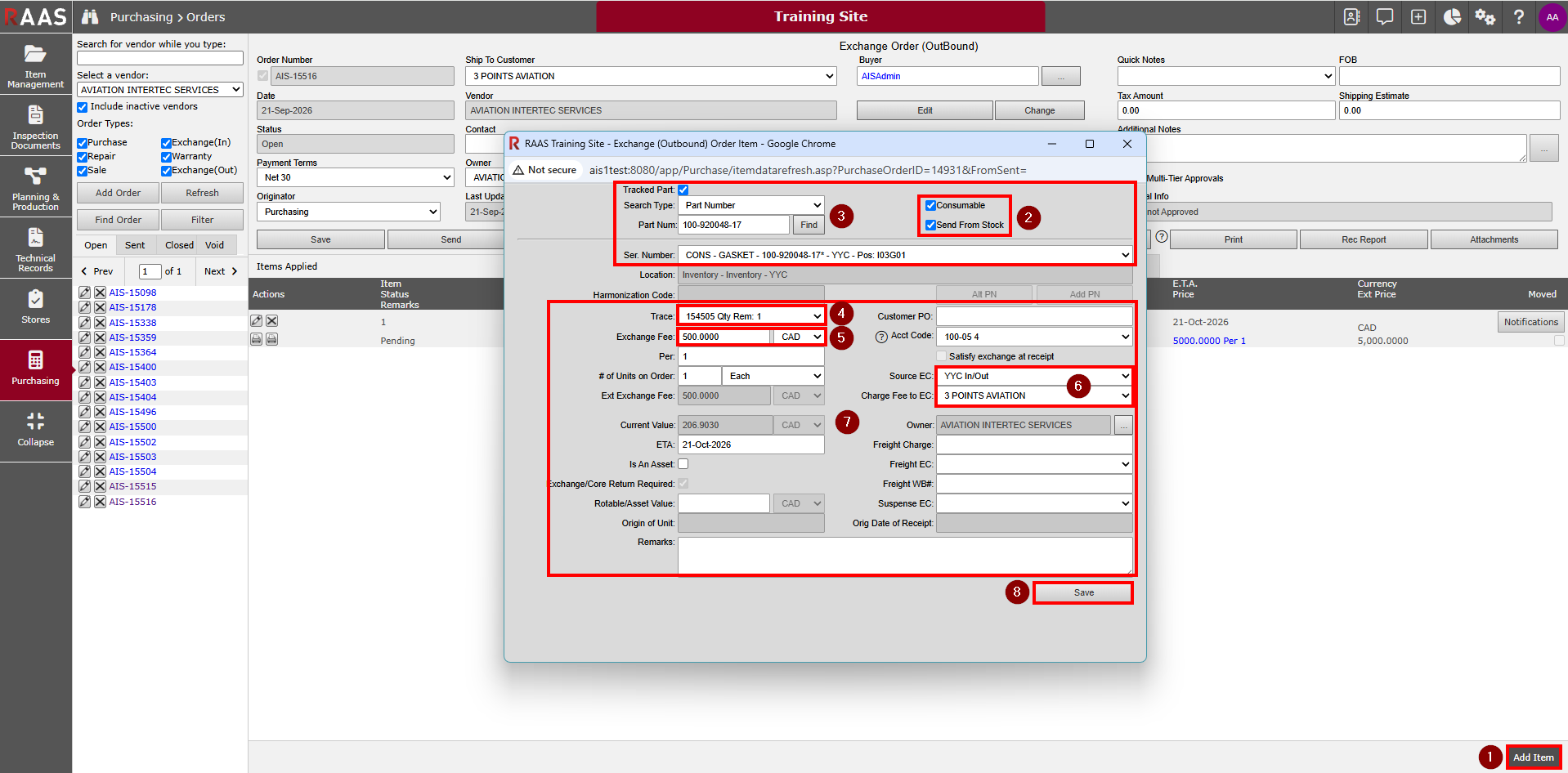1568x773 pixels.
Task: Delete order AIS-15178 X icon
Action: 100,307
